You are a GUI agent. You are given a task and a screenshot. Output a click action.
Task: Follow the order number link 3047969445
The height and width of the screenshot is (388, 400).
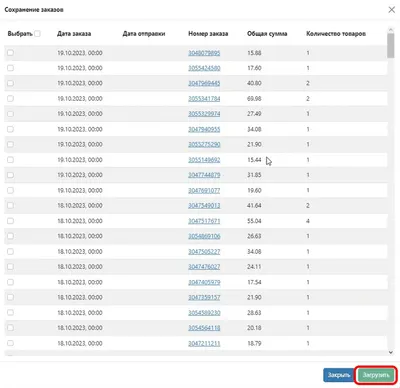(x=204, y=83)
